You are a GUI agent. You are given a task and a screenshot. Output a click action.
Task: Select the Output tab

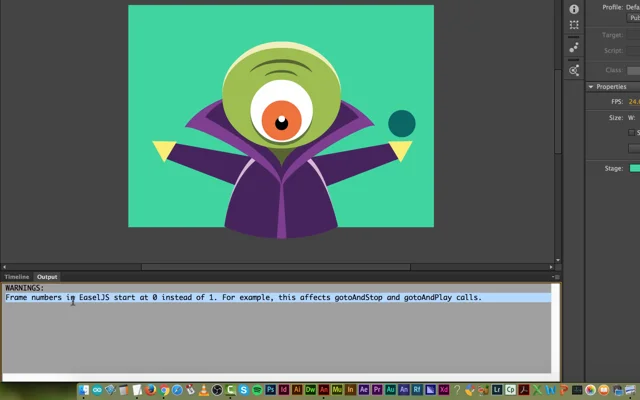(47, 277)
